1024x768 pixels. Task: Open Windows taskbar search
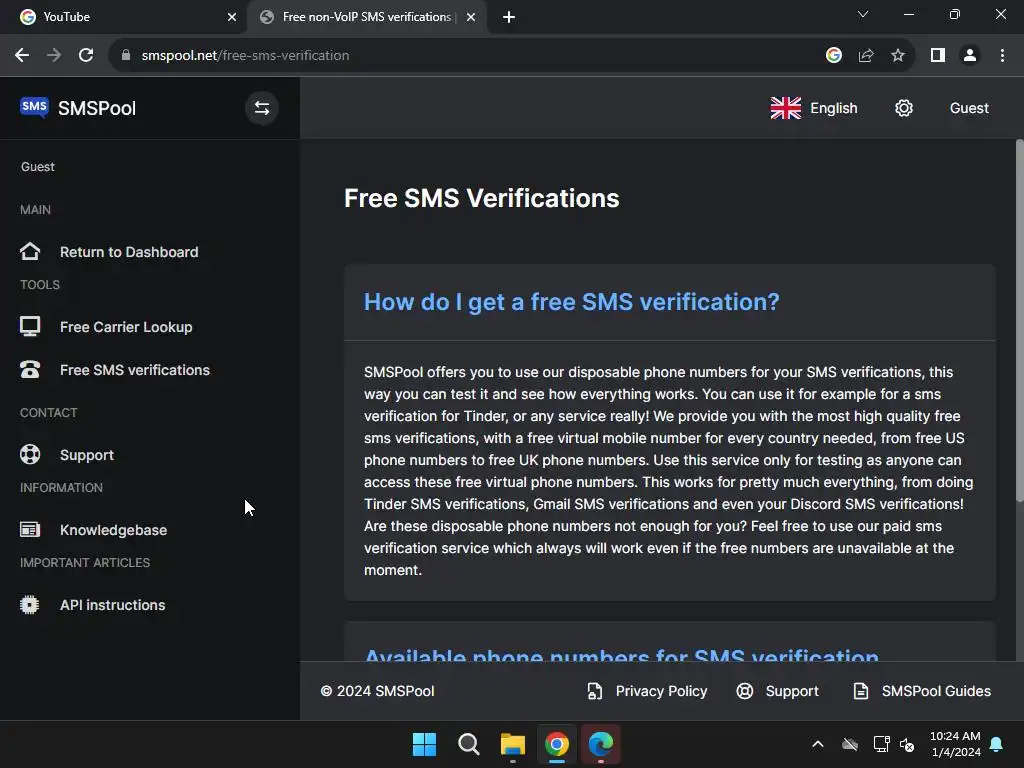tap(468, 744)
